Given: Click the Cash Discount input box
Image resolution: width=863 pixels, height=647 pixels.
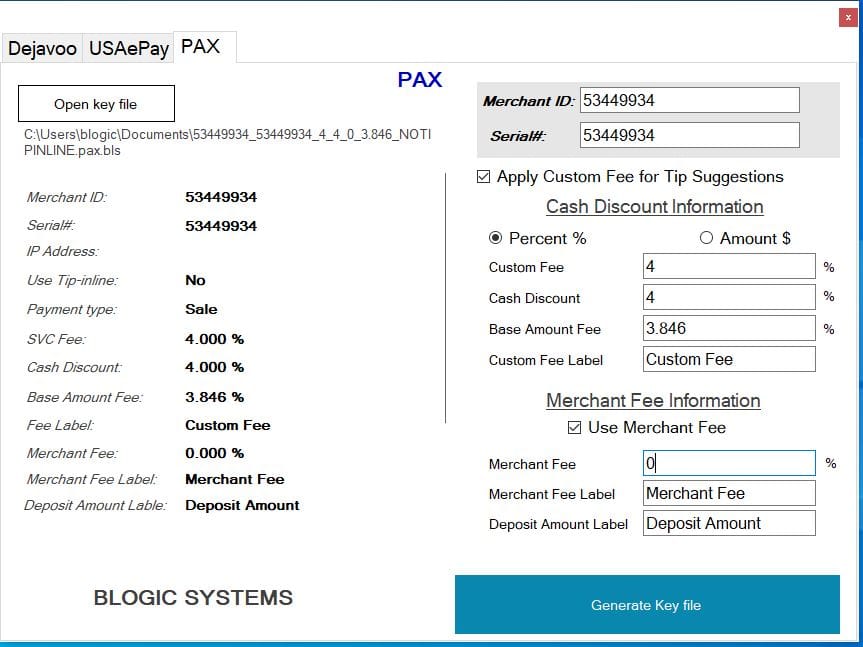Looking at the screenshot, I should click(728, 298).
